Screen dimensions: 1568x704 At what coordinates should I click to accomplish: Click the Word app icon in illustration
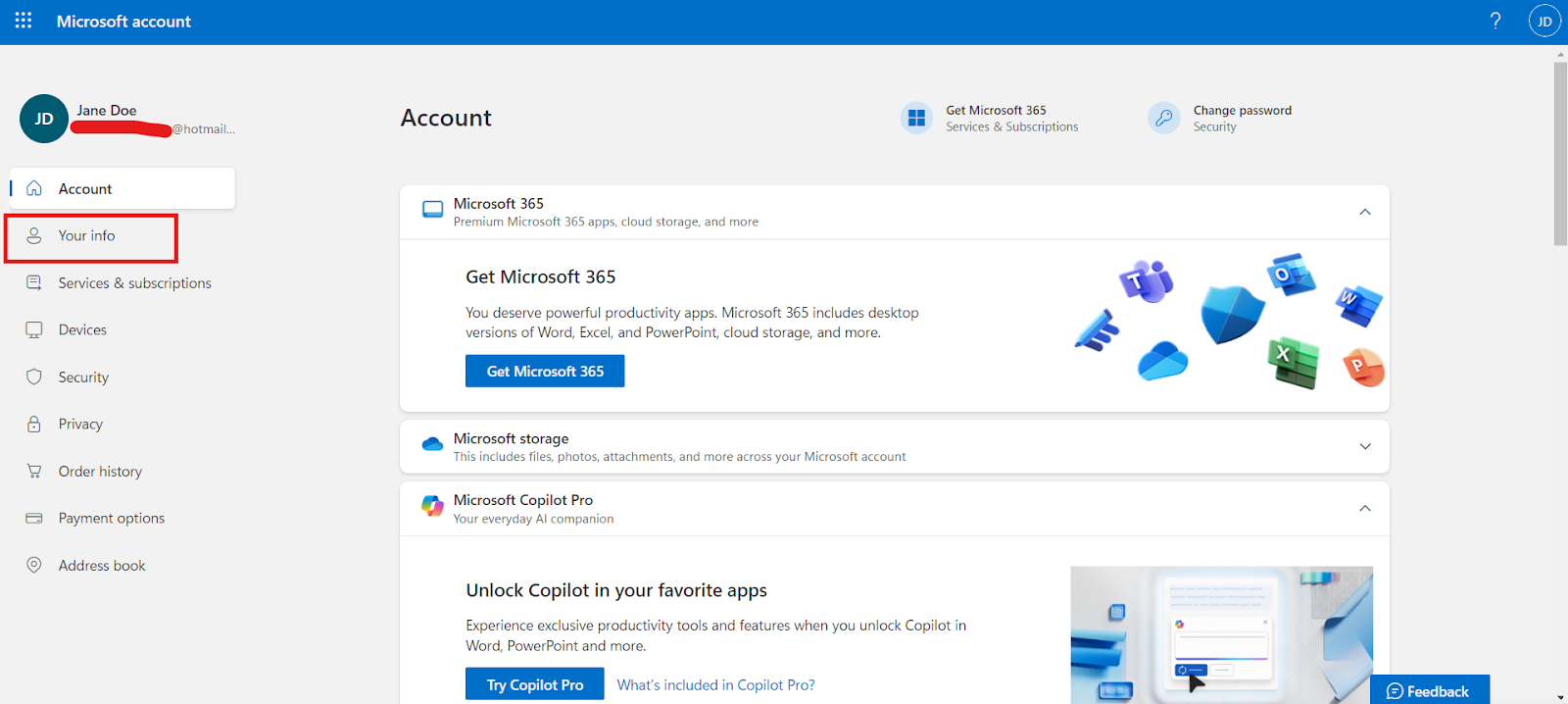[x=1358, y=305]
